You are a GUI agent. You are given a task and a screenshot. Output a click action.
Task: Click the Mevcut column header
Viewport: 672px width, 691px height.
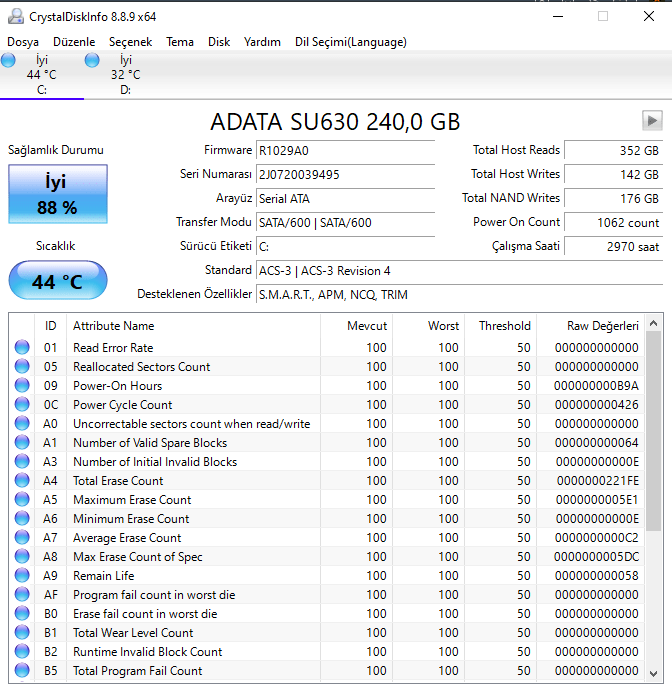tap(356, 326)
